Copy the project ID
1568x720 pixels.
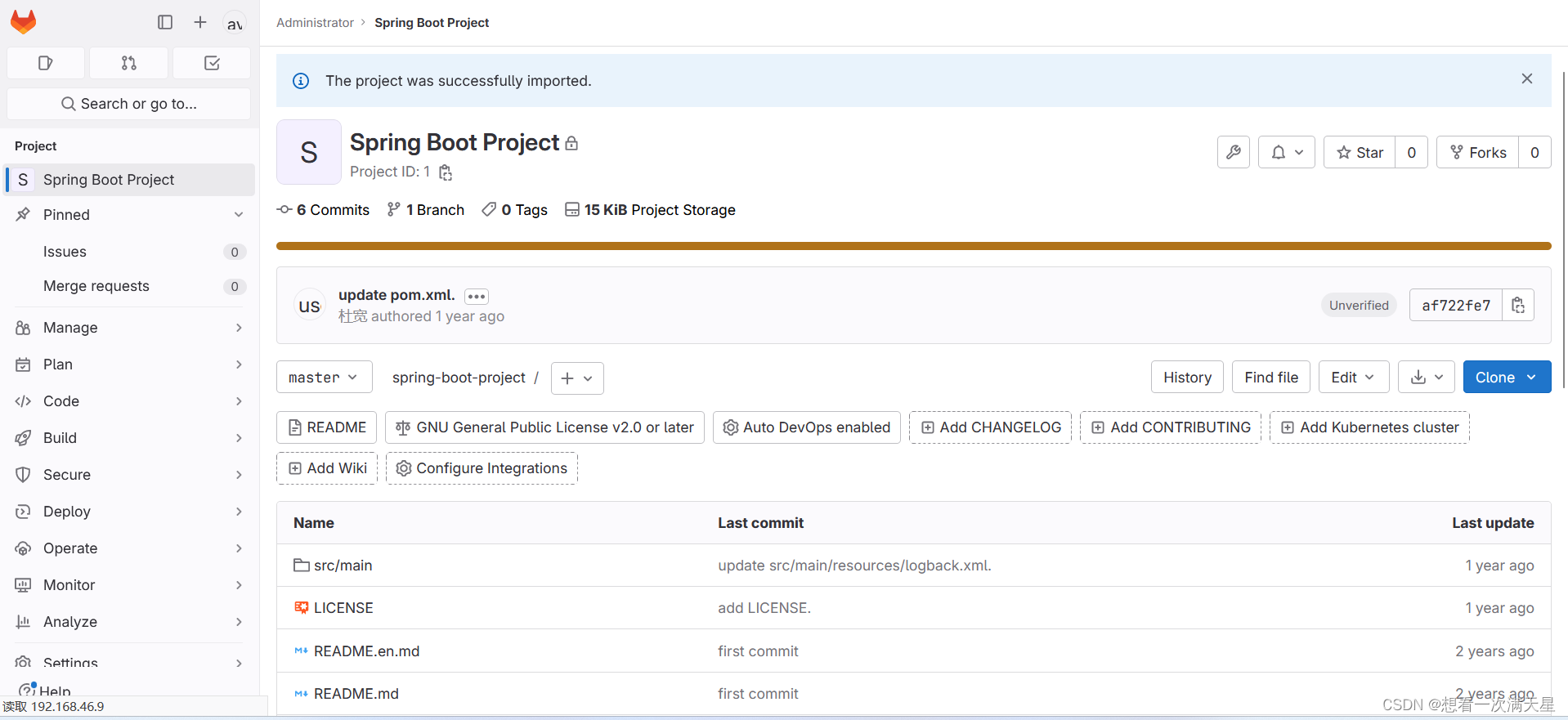pyautogui.click(x=446, y=172)
